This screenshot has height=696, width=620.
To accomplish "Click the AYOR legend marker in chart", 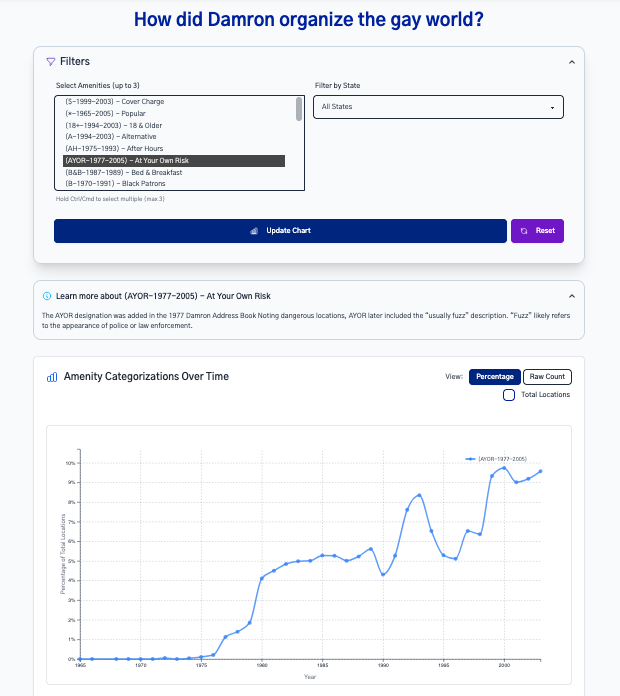I will coord(470,458).
